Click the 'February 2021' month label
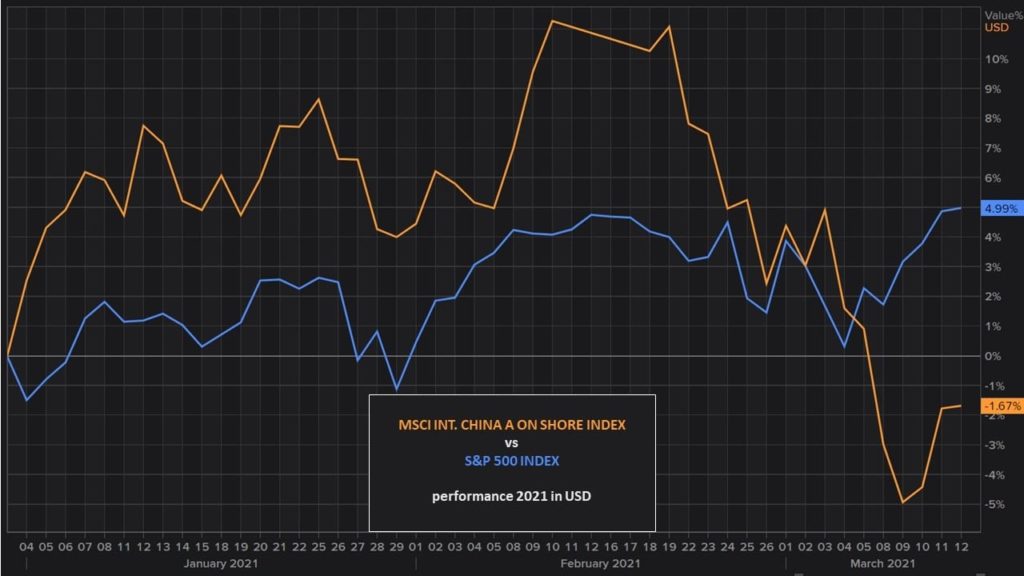This screenshot has height=576, width=1024. 600,563
